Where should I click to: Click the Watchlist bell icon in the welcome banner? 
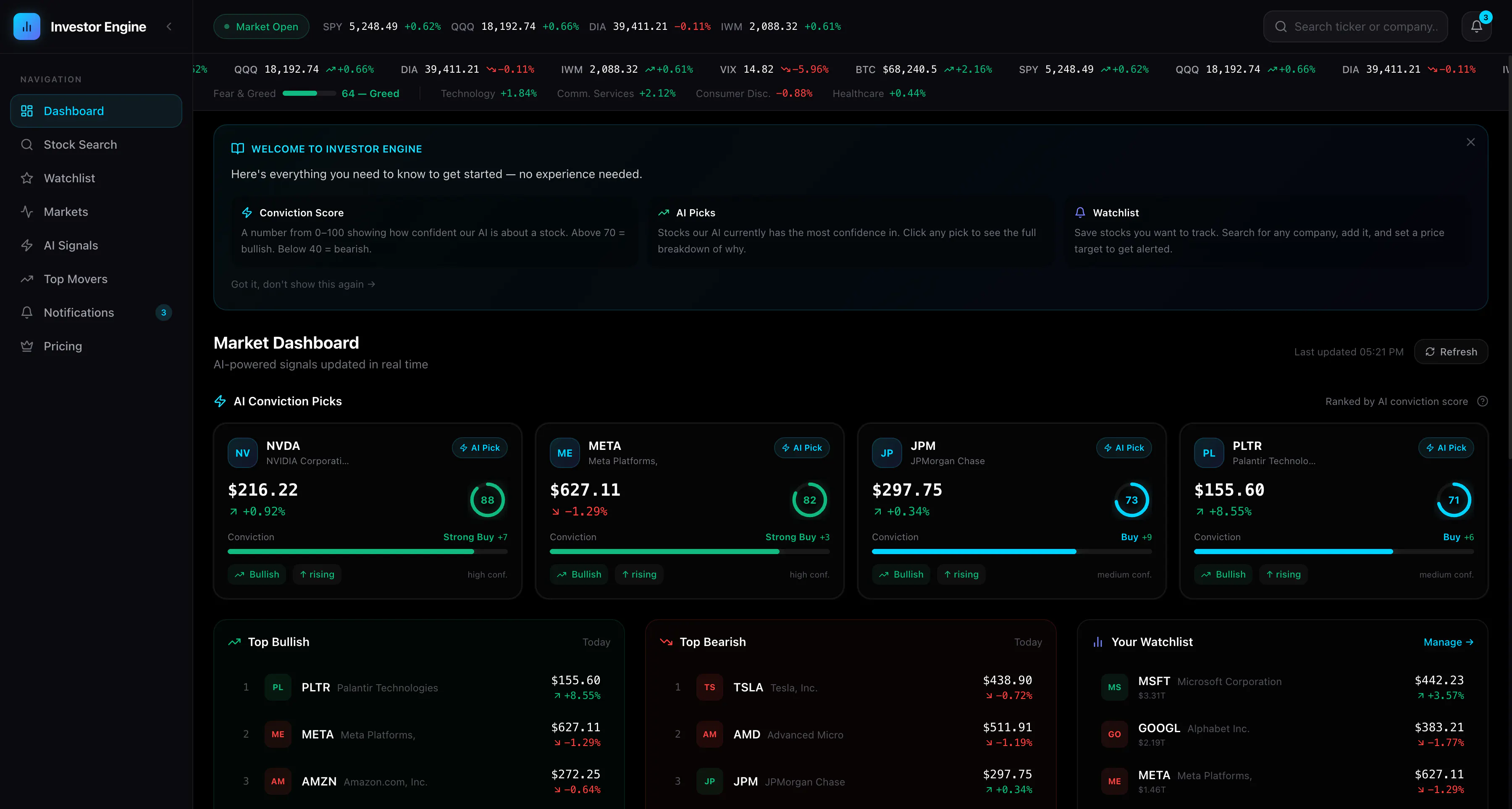pos(1080,213)
